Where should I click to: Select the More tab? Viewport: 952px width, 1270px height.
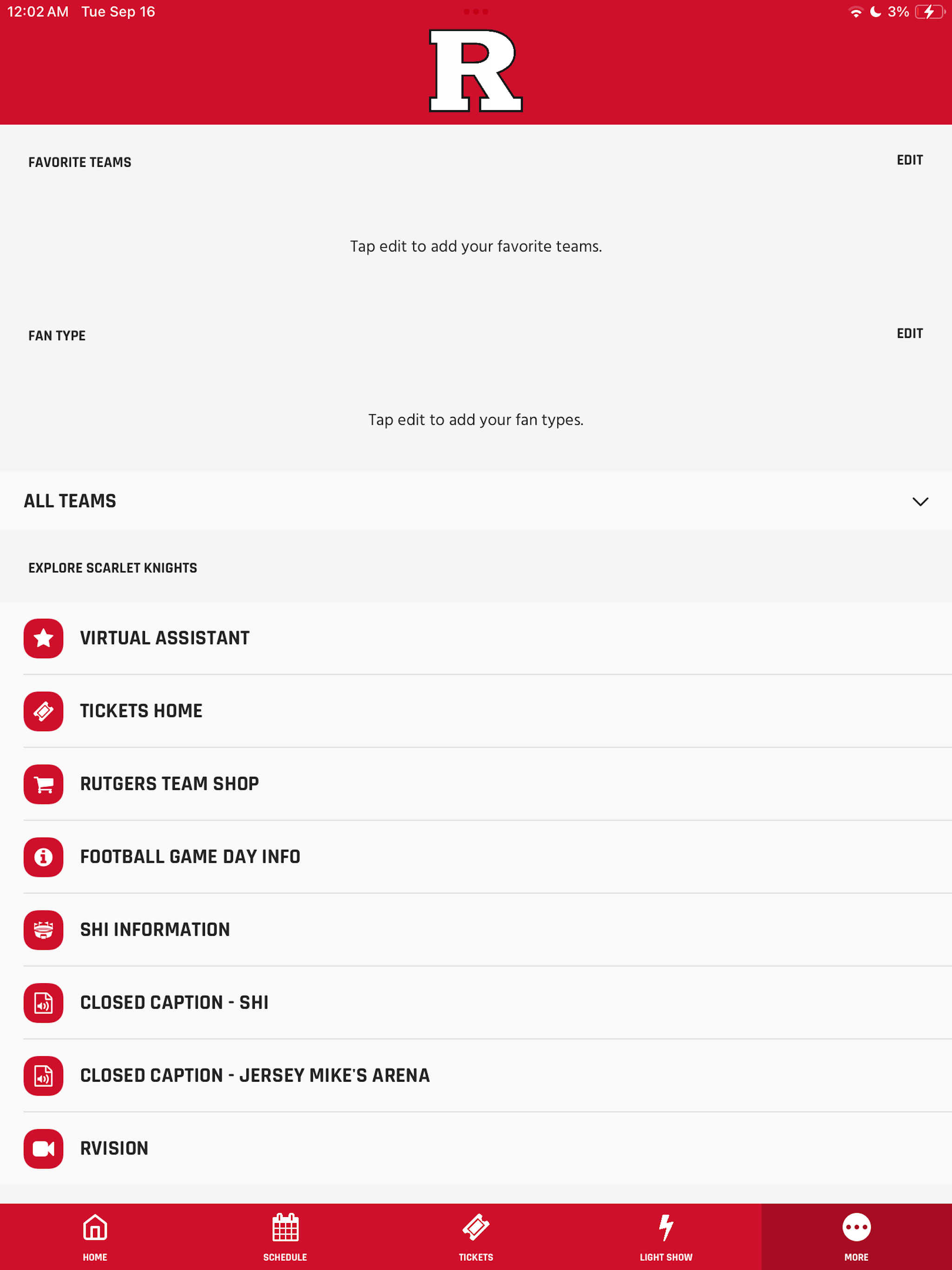[x=857, y=1237]
